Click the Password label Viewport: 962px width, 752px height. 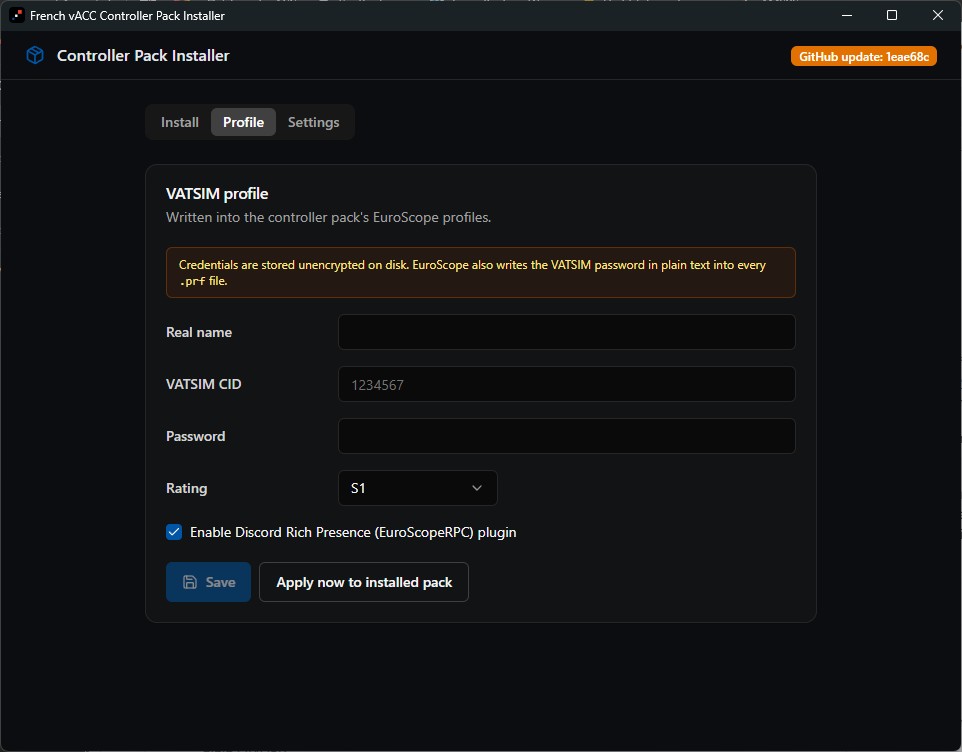(196, 436)
